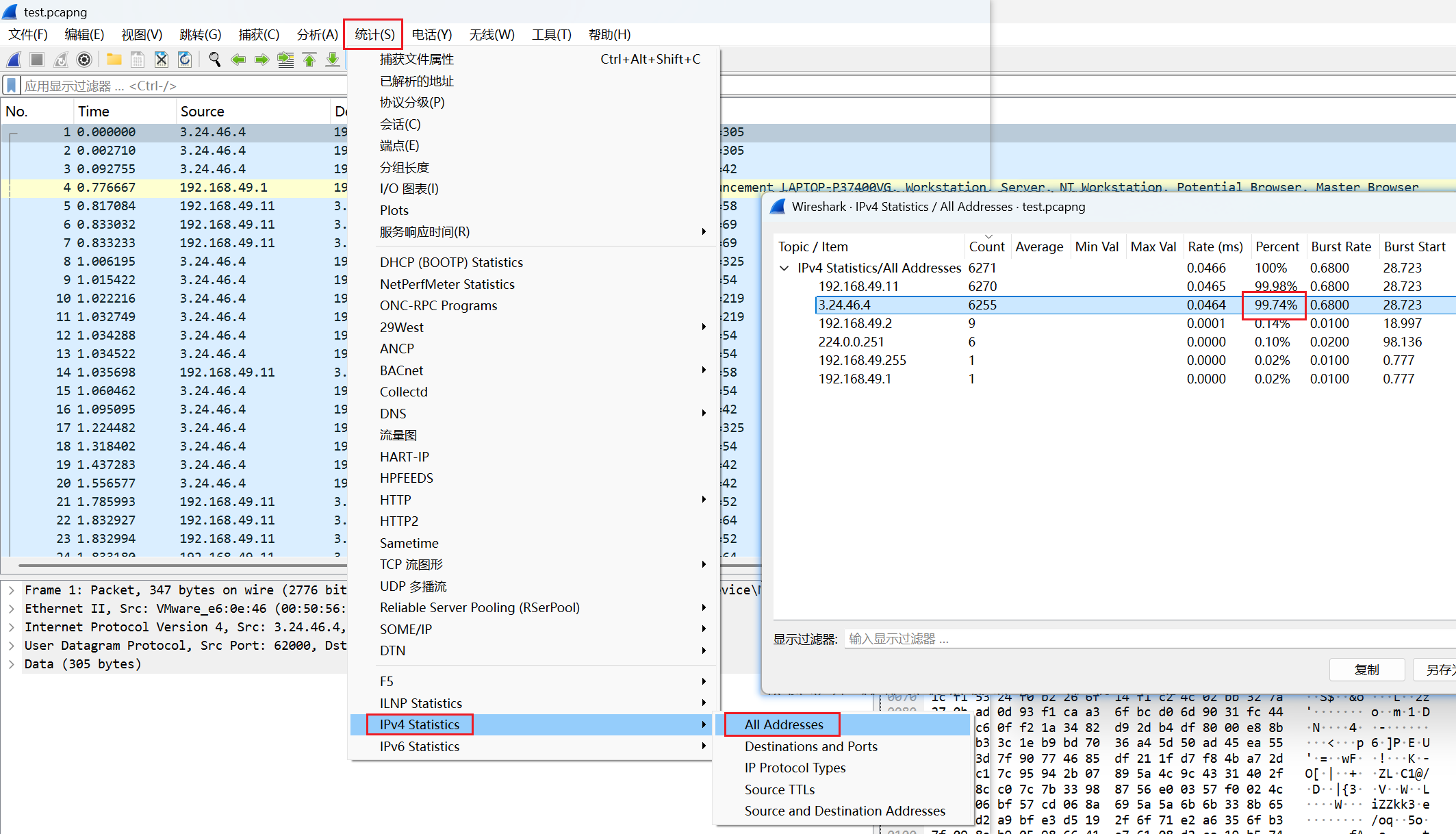Expand User Datagram Protocol details row
1456x834 pixels.
[12, 645]
